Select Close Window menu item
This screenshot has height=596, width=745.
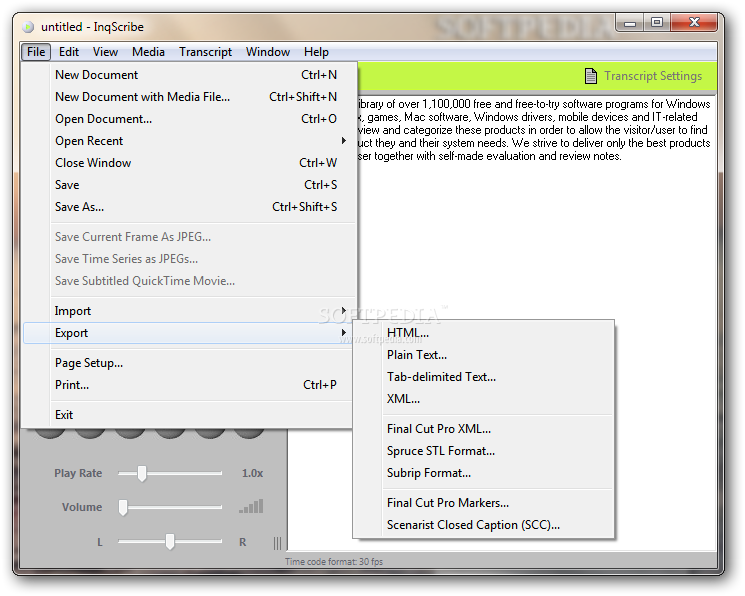tap(189, 163)
